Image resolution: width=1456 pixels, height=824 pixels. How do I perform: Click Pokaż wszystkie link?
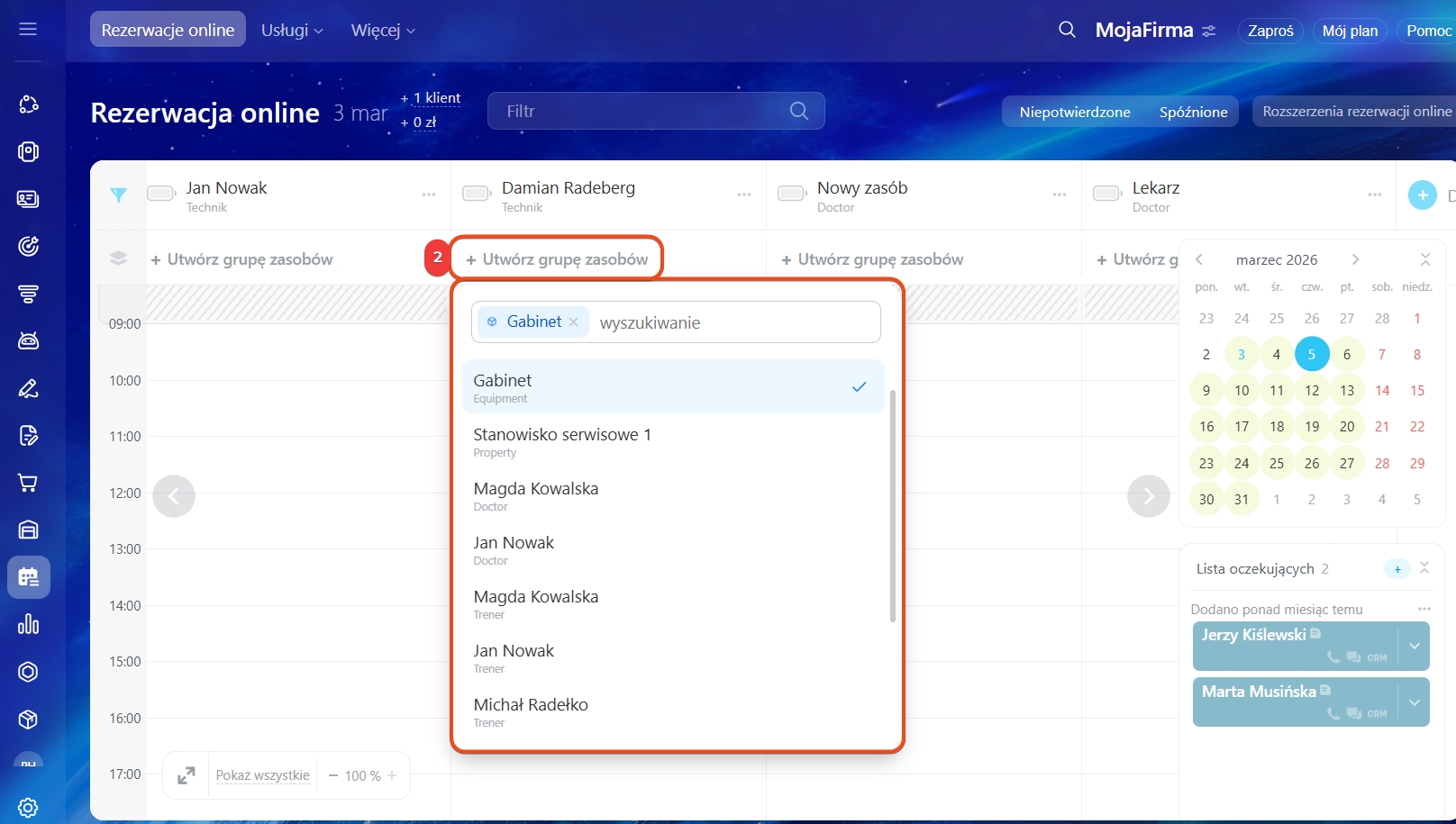point(262,775)
